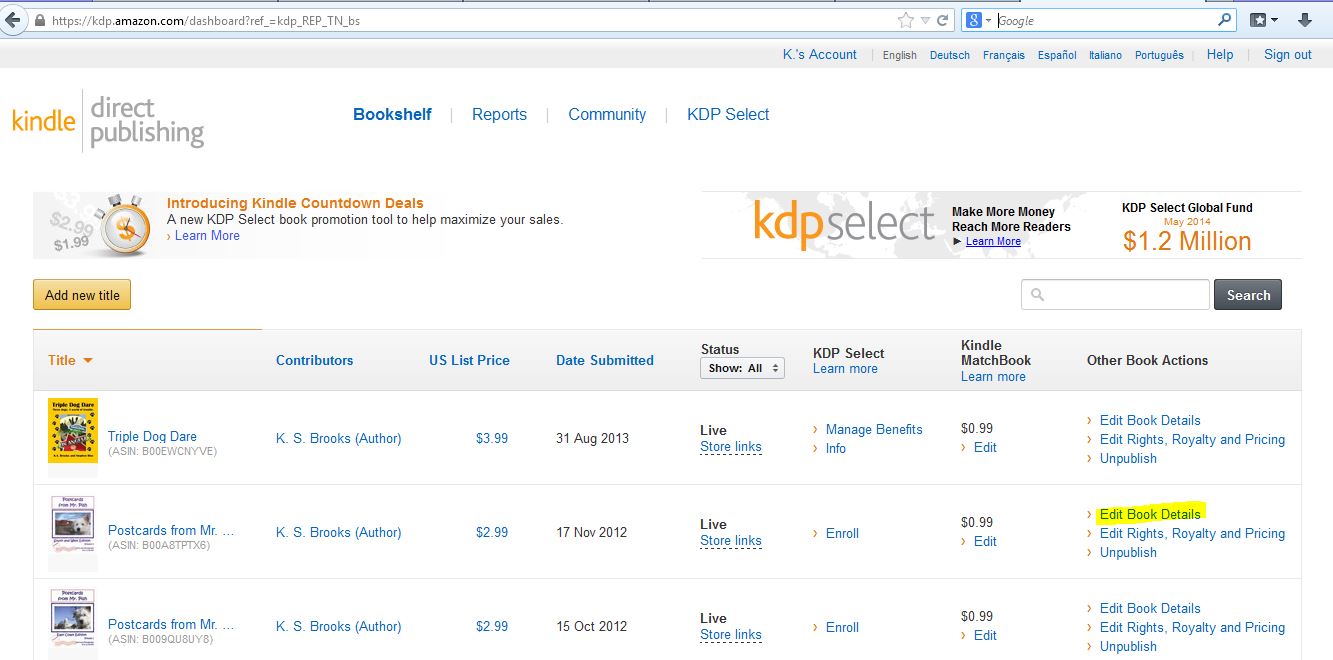
Task: Bookmark this page with the star icon
Action: (x=905, y=20)
